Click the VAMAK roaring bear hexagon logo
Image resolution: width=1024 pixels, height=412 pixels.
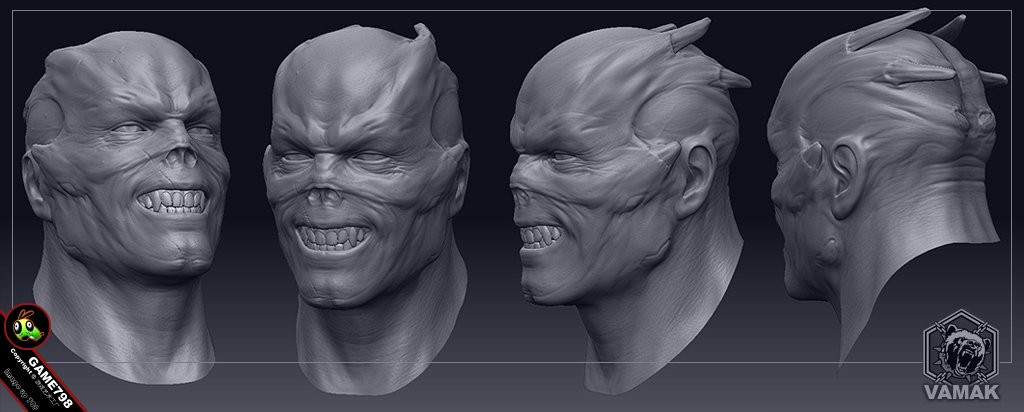(961, 347)
